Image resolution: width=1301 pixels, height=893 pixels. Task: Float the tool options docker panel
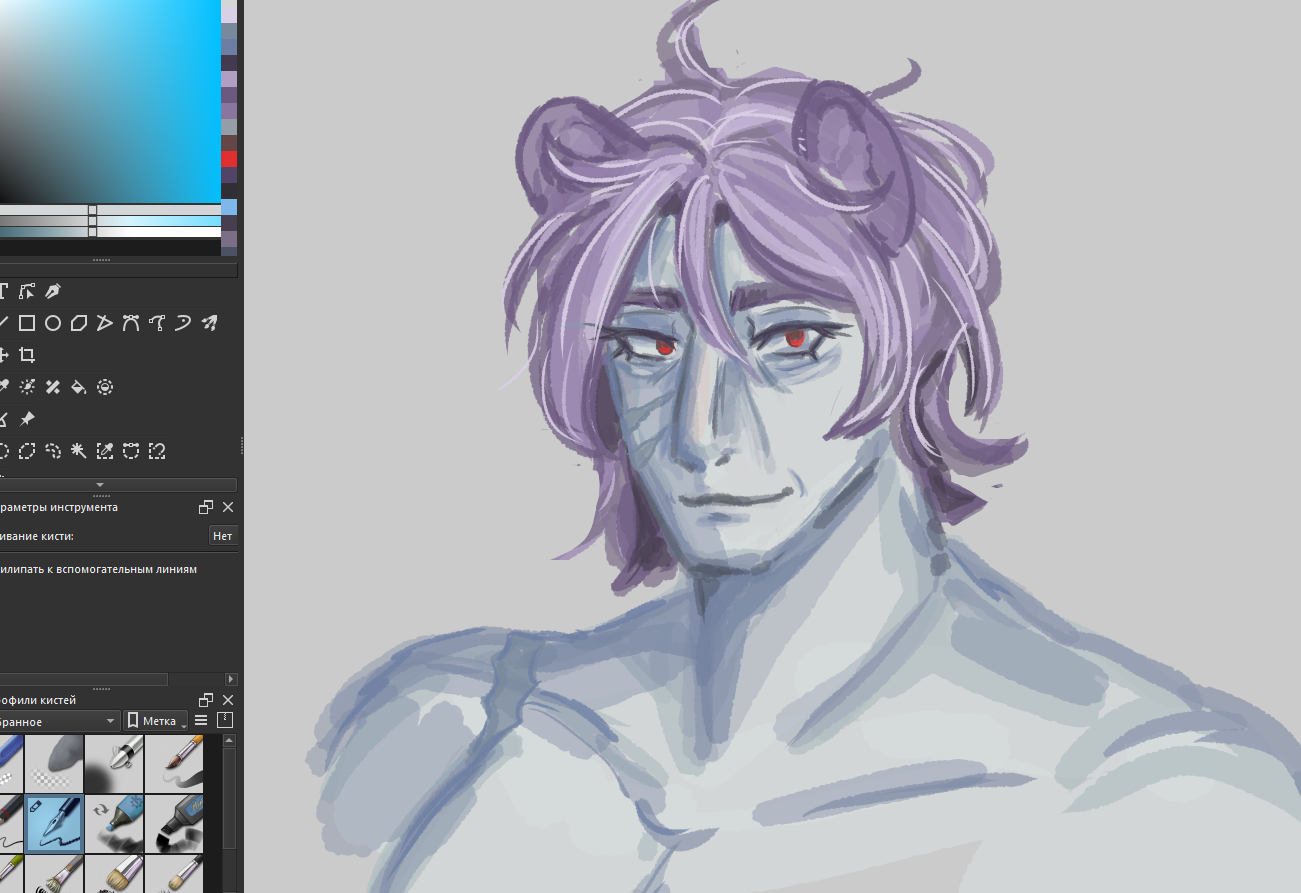(x=206, y=507)
